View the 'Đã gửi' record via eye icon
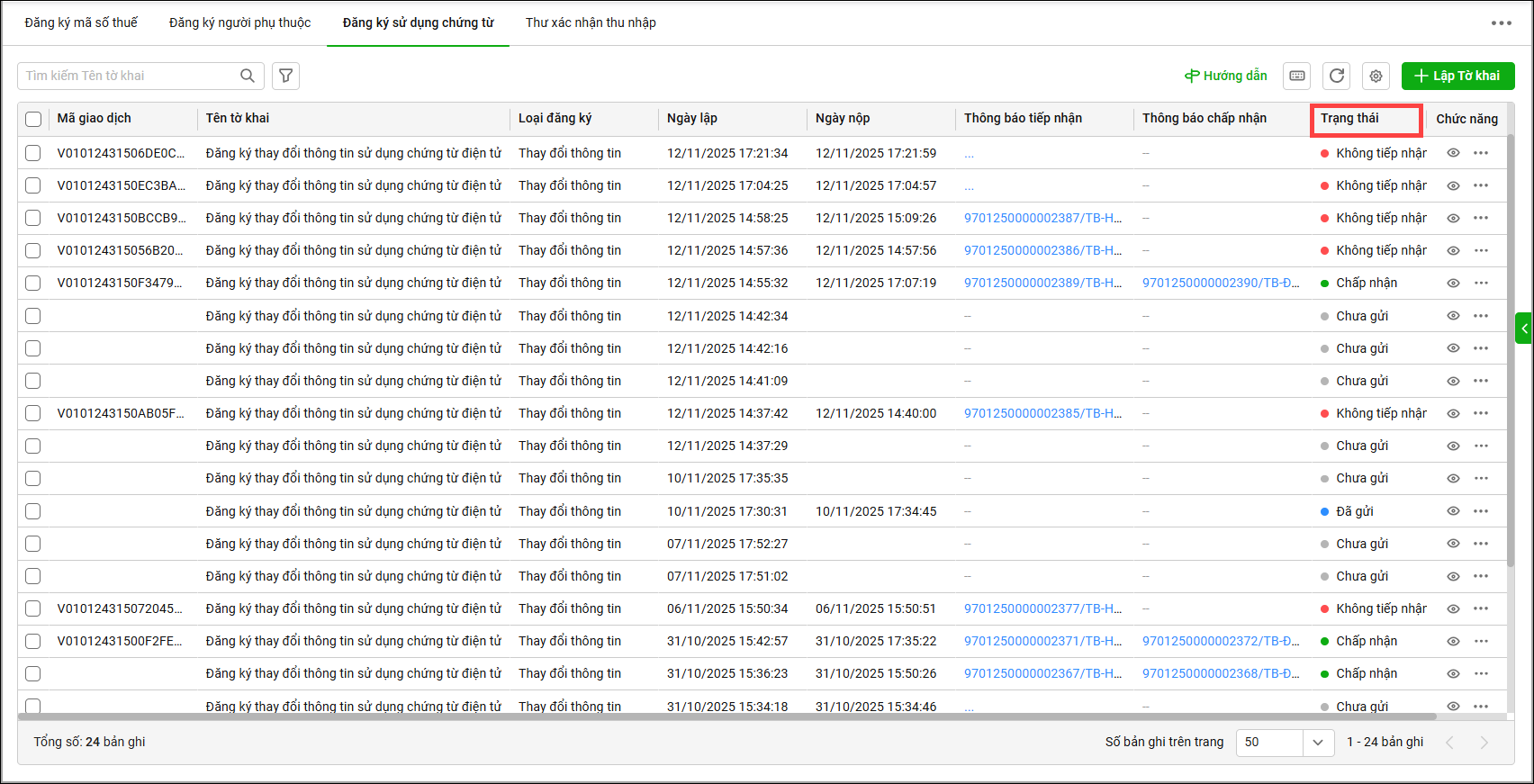 [1453, 511]
